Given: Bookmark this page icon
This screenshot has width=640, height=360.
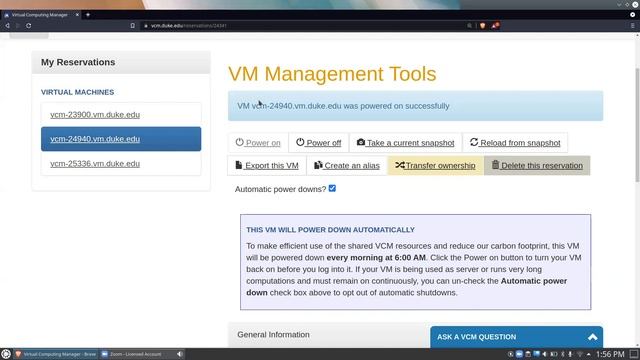Looking at the screenshot, I should [x=132, y=25].
